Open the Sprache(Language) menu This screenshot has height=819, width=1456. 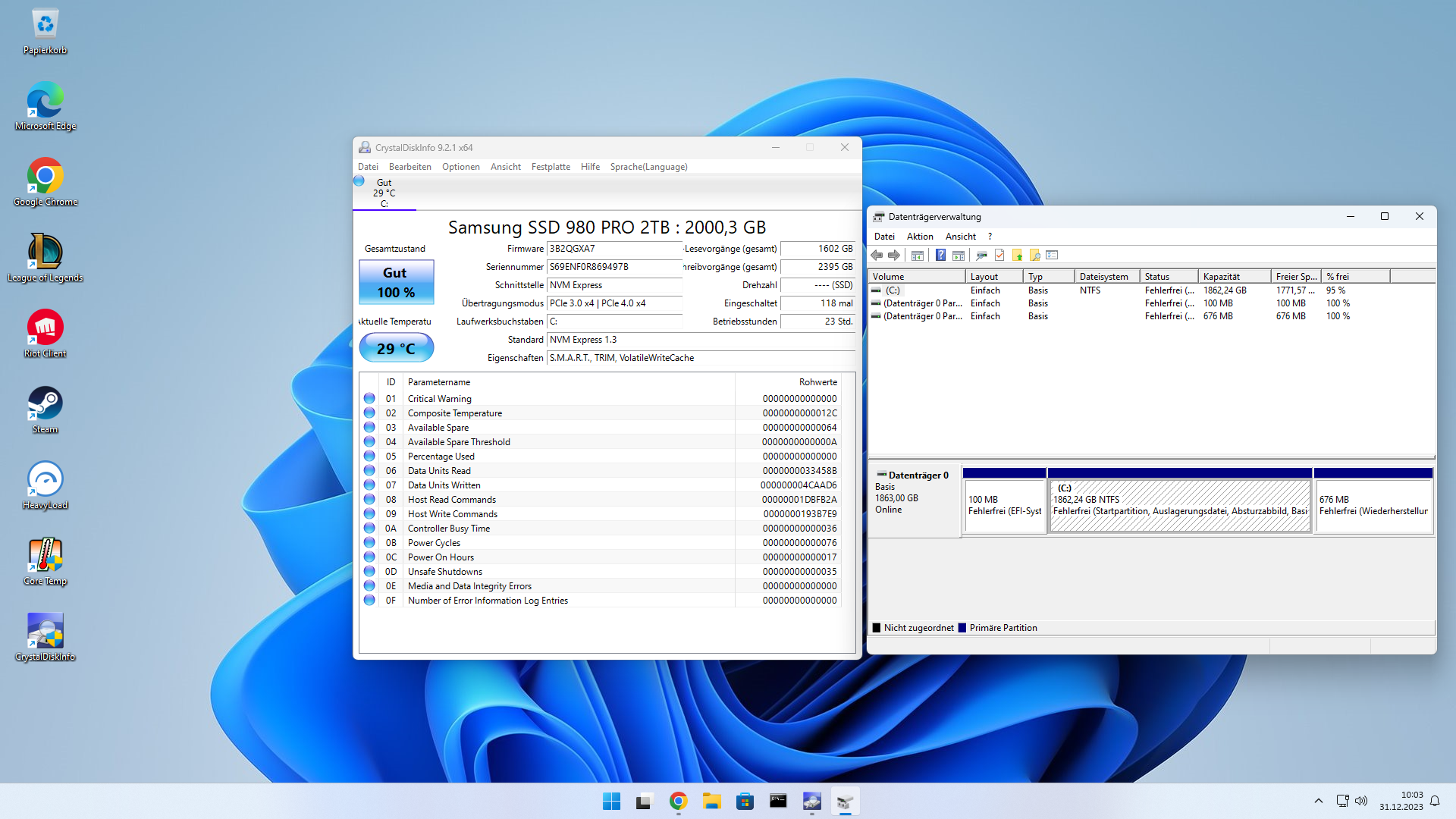(648, 167)
